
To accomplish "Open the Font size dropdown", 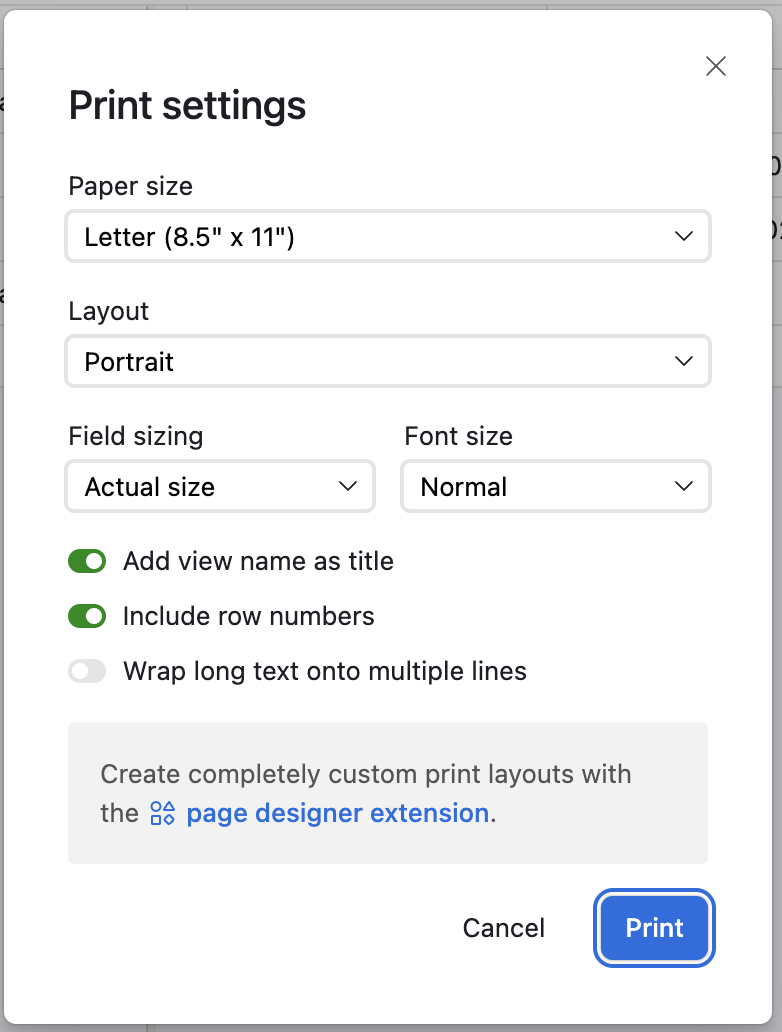I will coord(555,486).
